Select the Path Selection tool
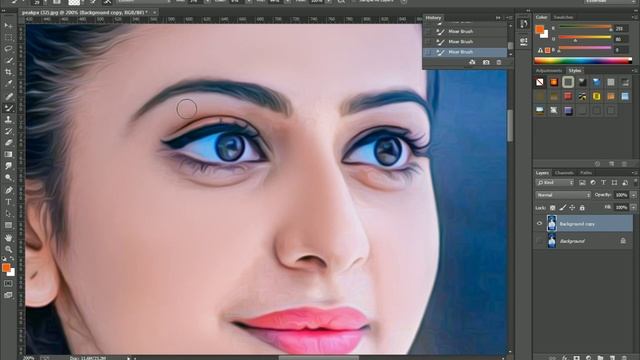Viewport: 640px width, 360px height. click(8, 213)
